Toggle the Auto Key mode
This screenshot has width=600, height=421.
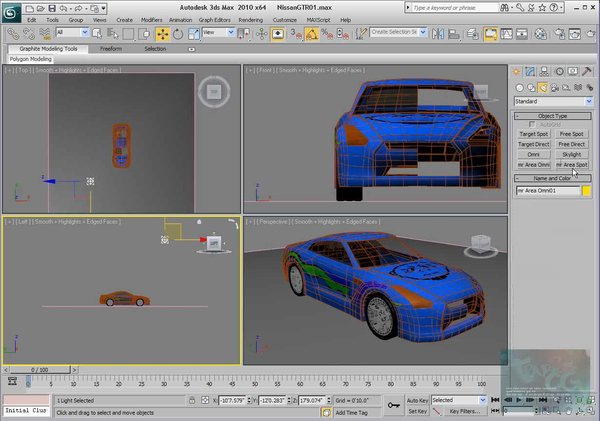[x=417, y=400]
